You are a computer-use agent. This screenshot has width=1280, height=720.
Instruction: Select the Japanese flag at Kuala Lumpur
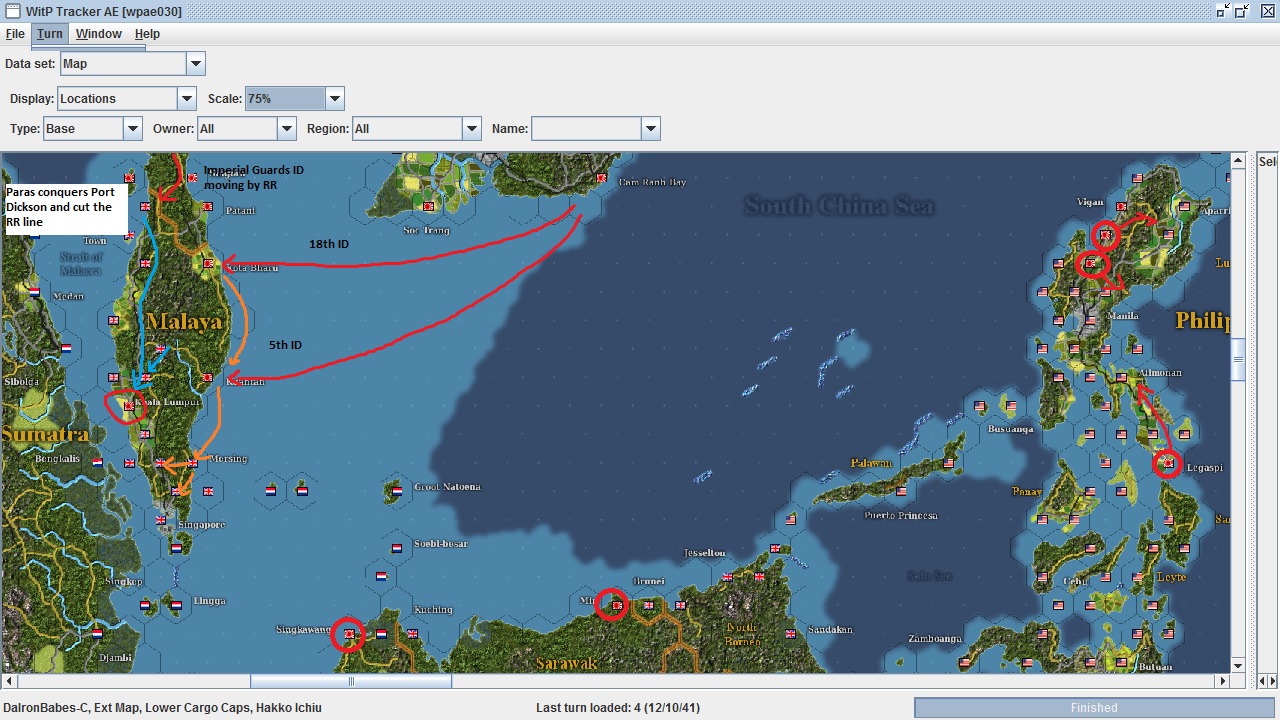pos(129,407)
